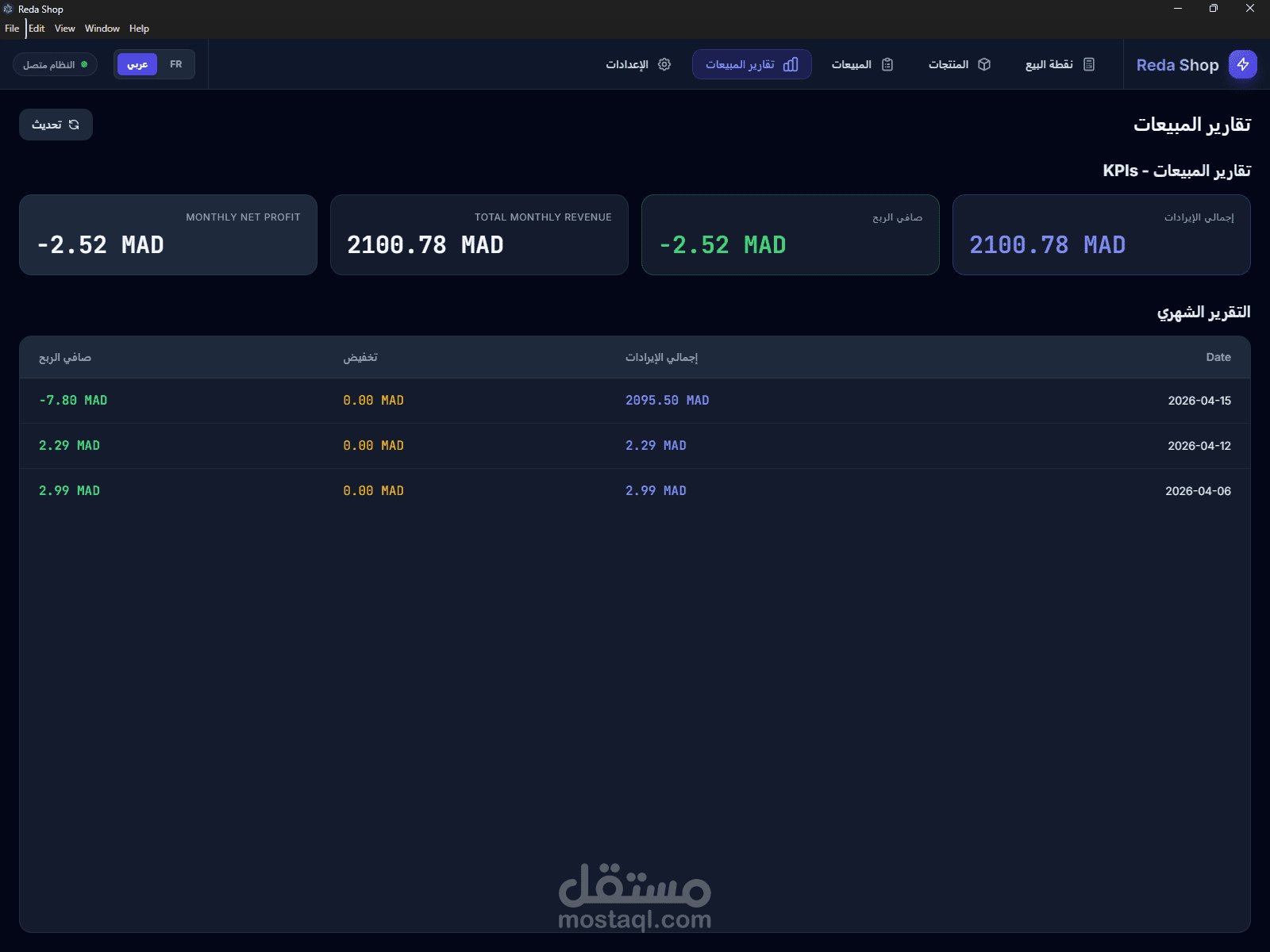Click the white 2100.78 MAD monthly revenue value
Image resolution: width=1270 pixels, height=952 pixels.
tap(425, 245)
